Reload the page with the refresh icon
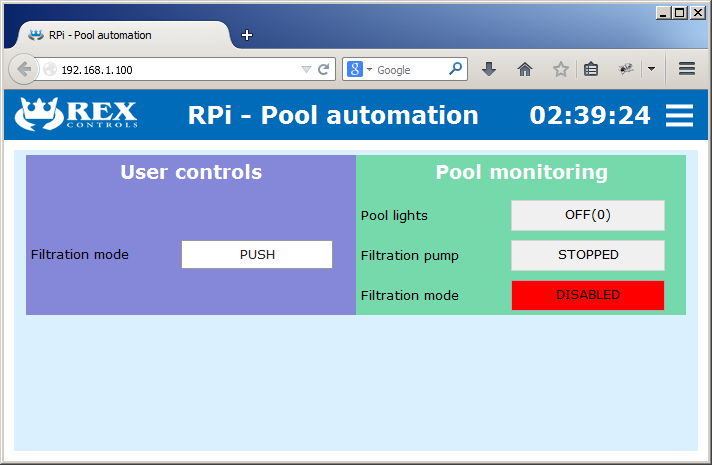The height and width of the screenshot is (465, 712). pyautogui.click(x=323, y=70)
